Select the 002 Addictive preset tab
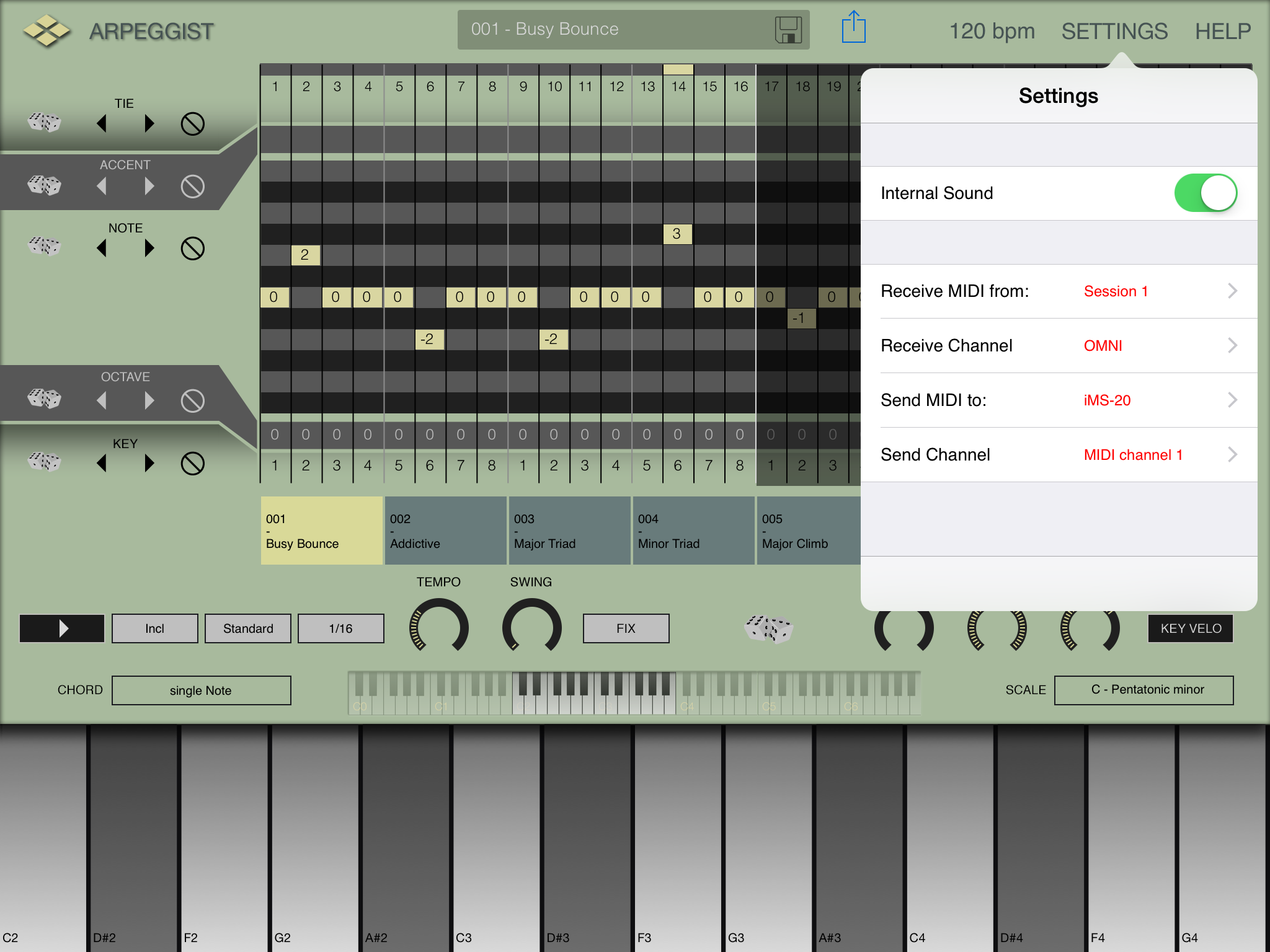Viewport: 1270px width, 952px height. coord(445,531)
